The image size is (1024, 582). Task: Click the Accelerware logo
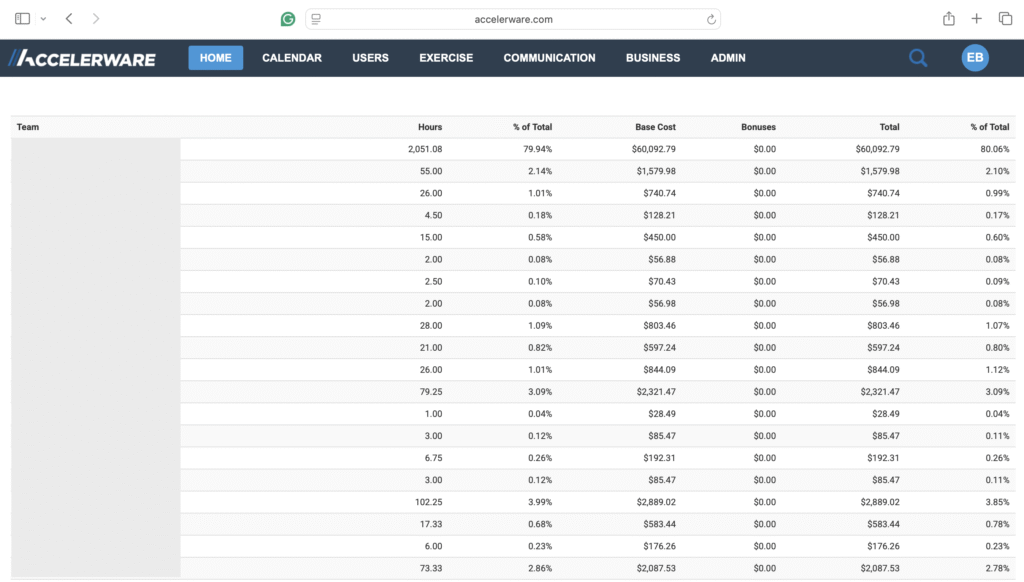point(82,58)
